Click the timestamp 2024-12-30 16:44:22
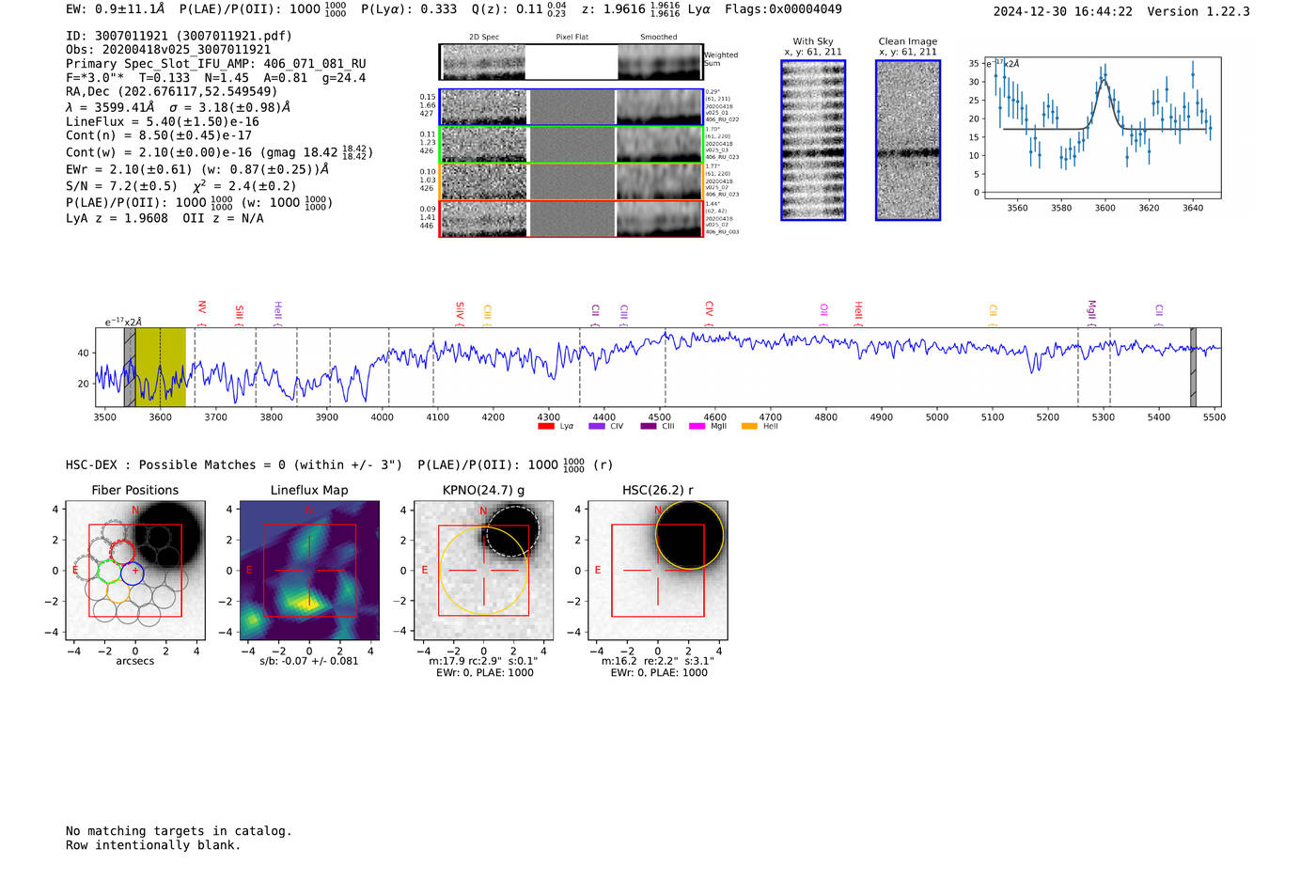 (1062, 11)
